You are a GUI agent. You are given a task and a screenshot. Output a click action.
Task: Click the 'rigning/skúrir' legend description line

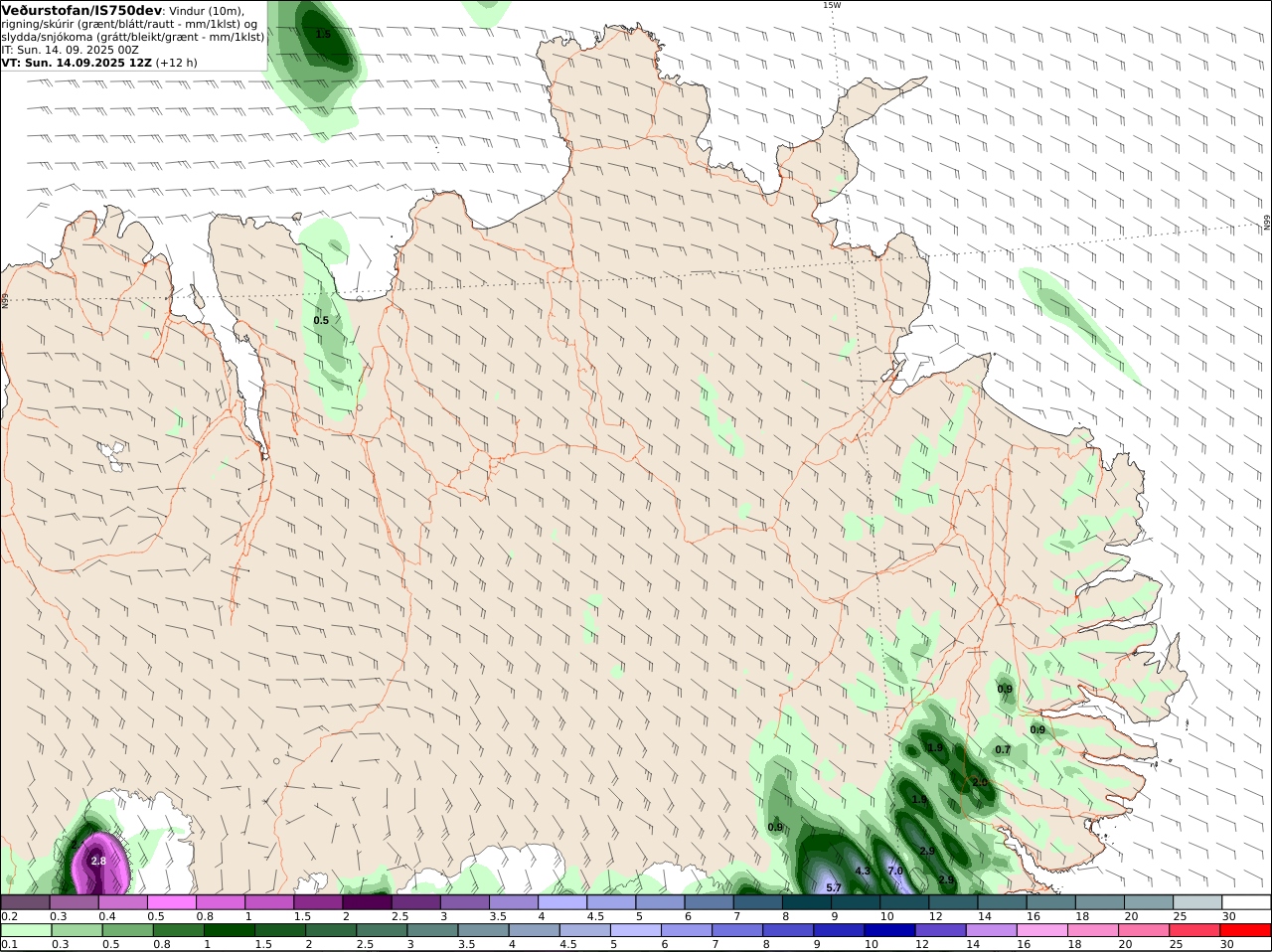coord(130,24)
